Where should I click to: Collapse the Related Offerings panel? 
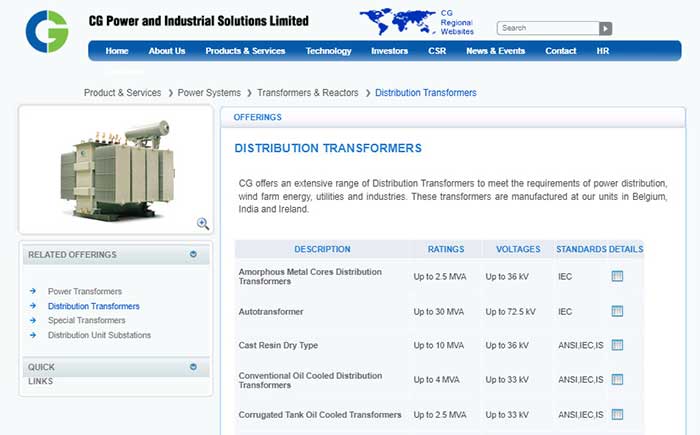coord(193,254)
